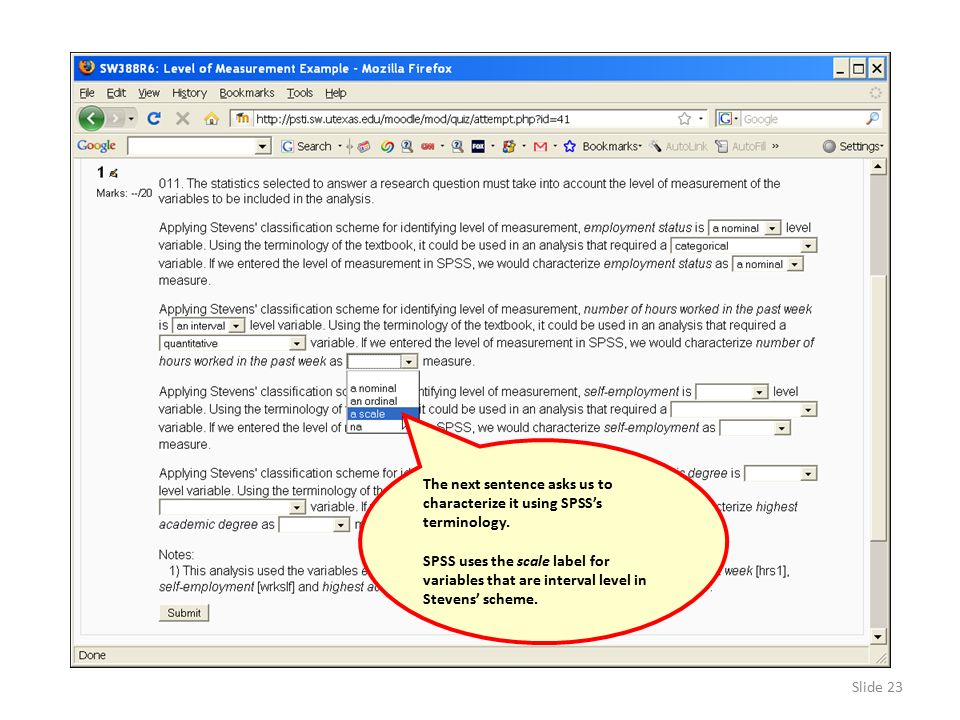Open the employment status 'a nominal' Stevens dropdown

[x=744, y=228]
